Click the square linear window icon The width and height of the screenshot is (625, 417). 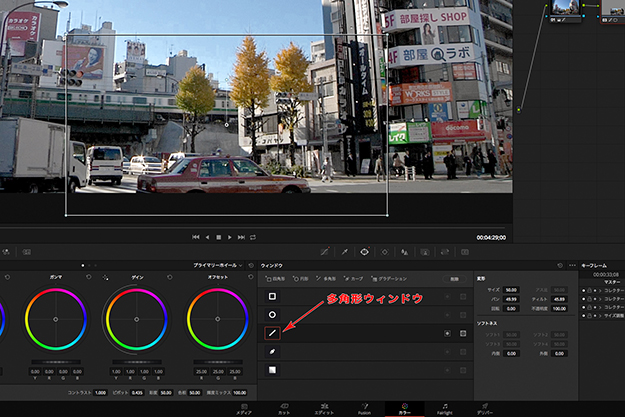272,296
